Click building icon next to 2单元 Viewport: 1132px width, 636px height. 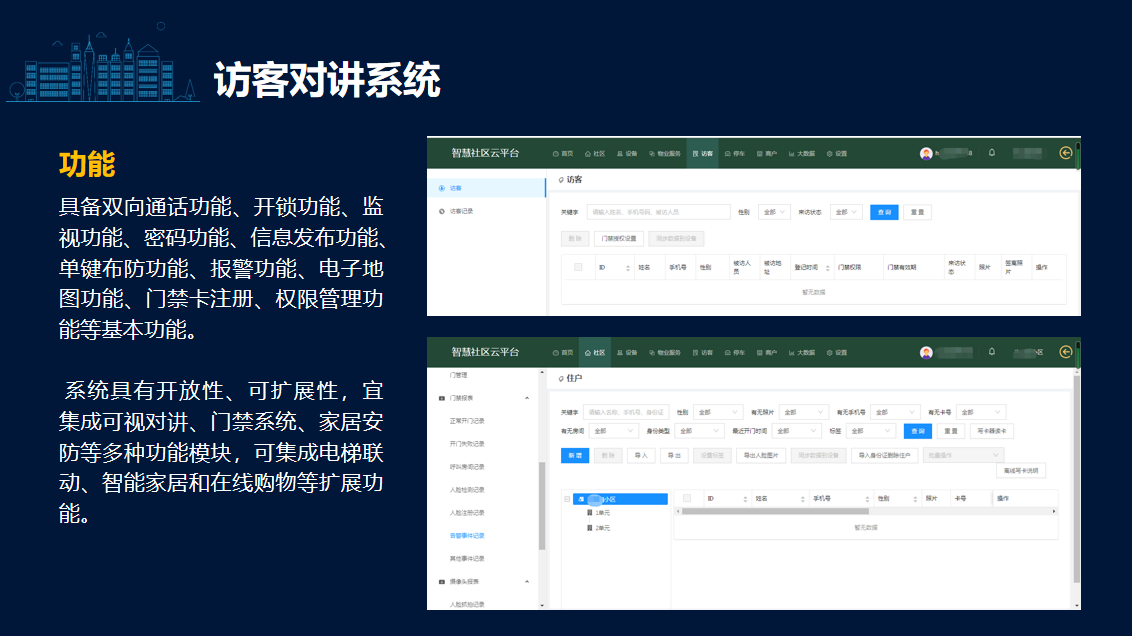(x=590, y=528)
